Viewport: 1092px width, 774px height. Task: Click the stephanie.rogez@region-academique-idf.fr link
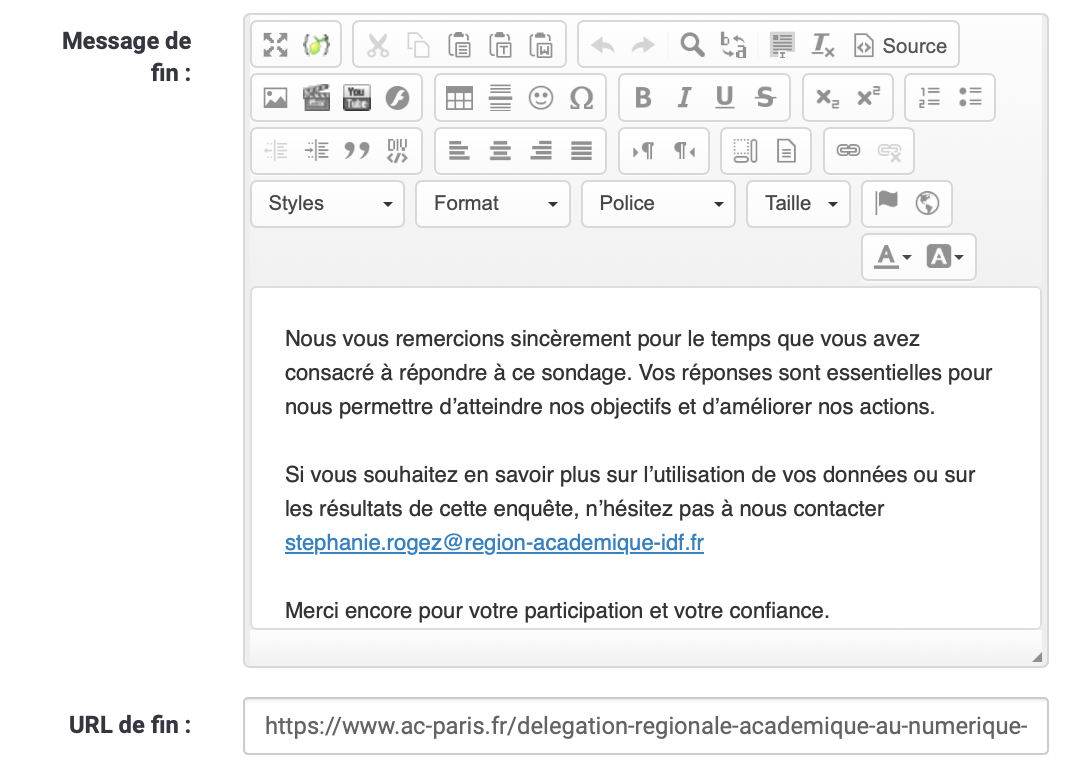(494, 543)
